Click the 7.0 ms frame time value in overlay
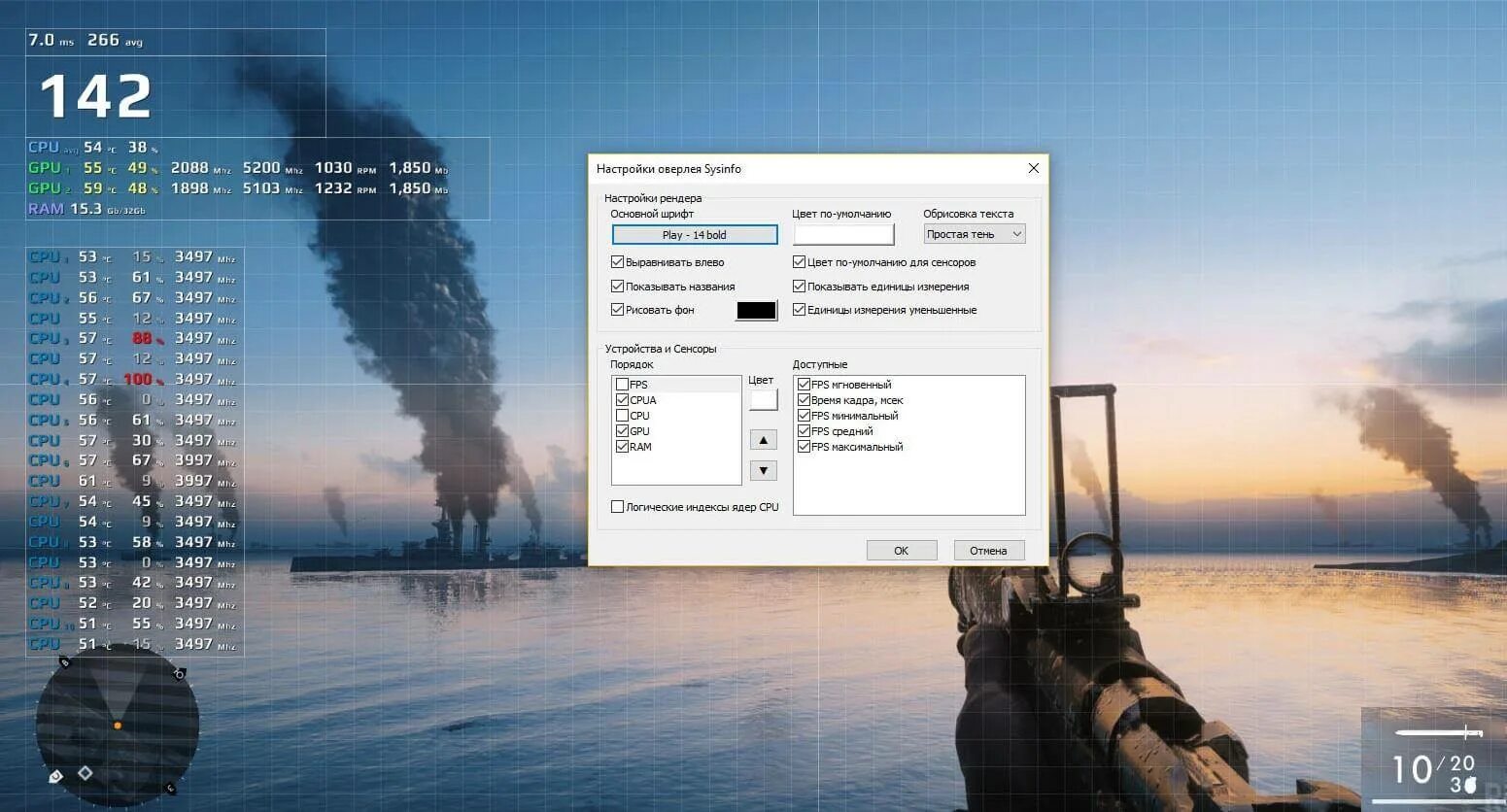The image size is (1507, 812). pos(51,40)
